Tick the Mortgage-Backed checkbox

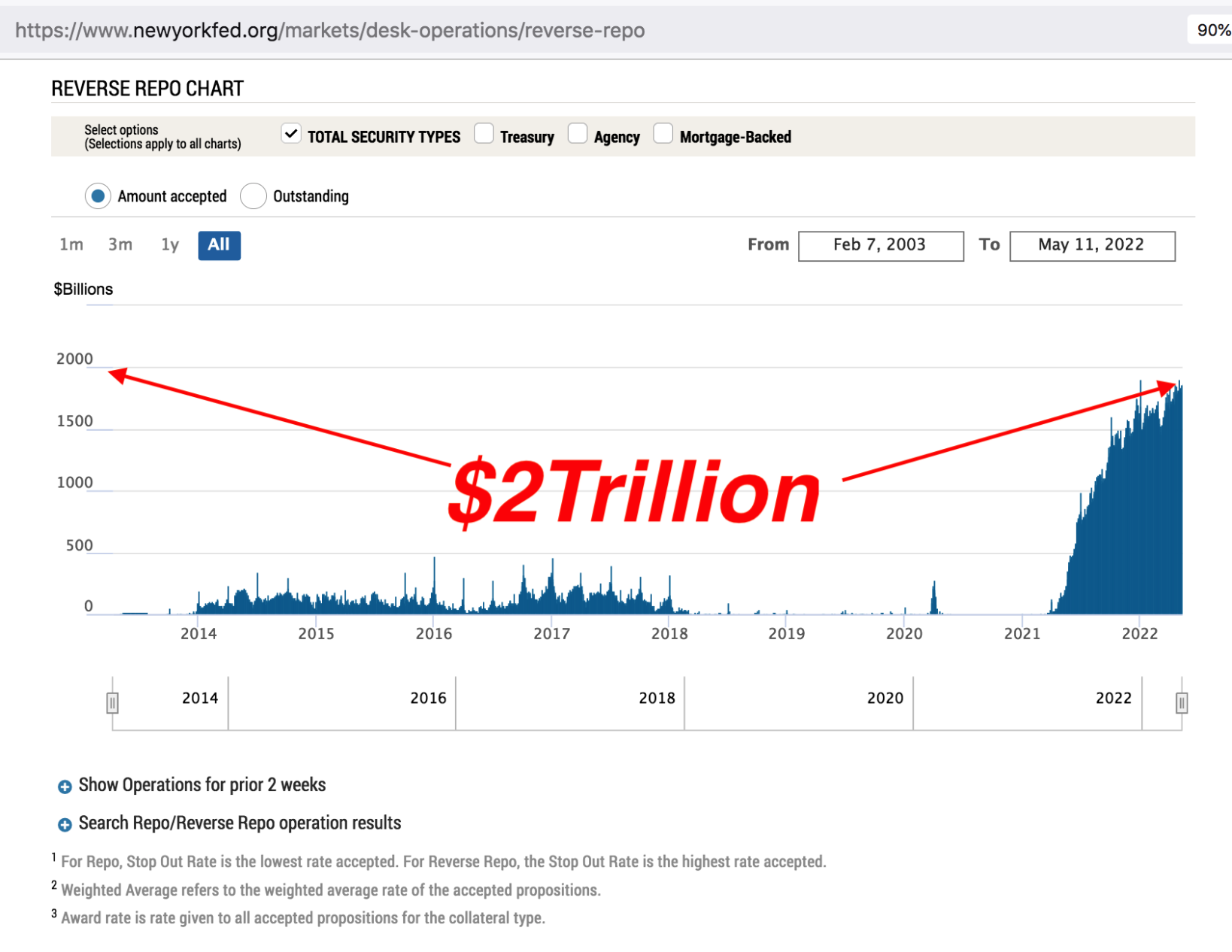pos(663,135)
